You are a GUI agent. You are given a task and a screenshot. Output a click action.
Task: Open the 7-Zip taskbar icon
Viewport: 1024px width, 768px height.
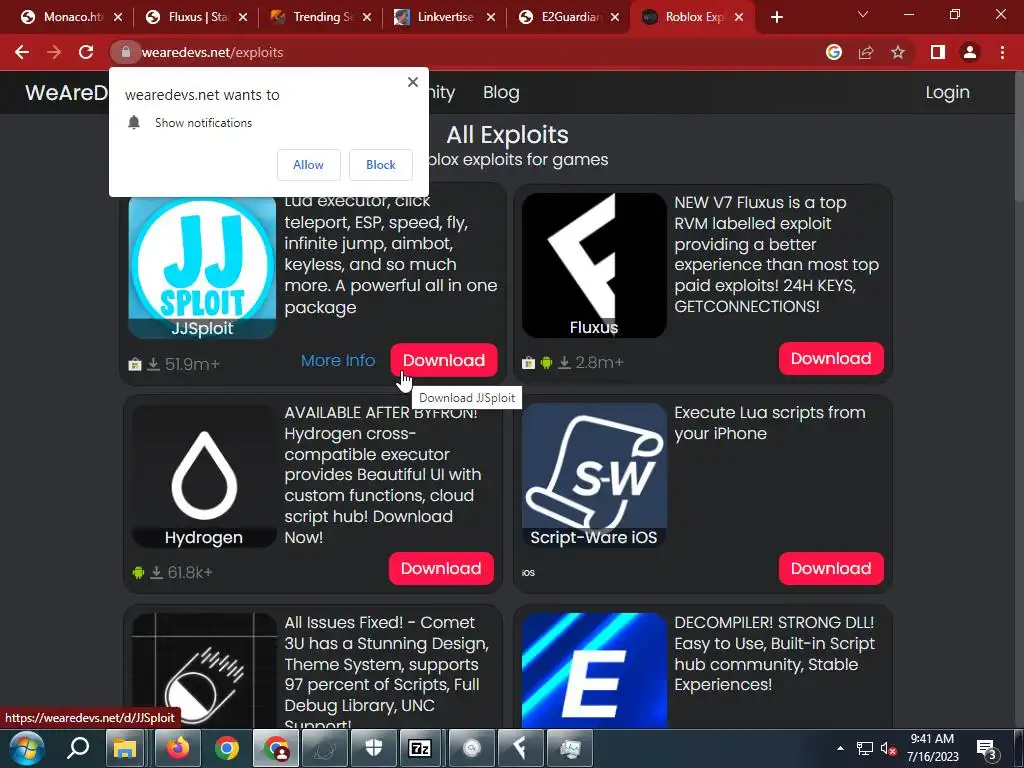[419, 748]
